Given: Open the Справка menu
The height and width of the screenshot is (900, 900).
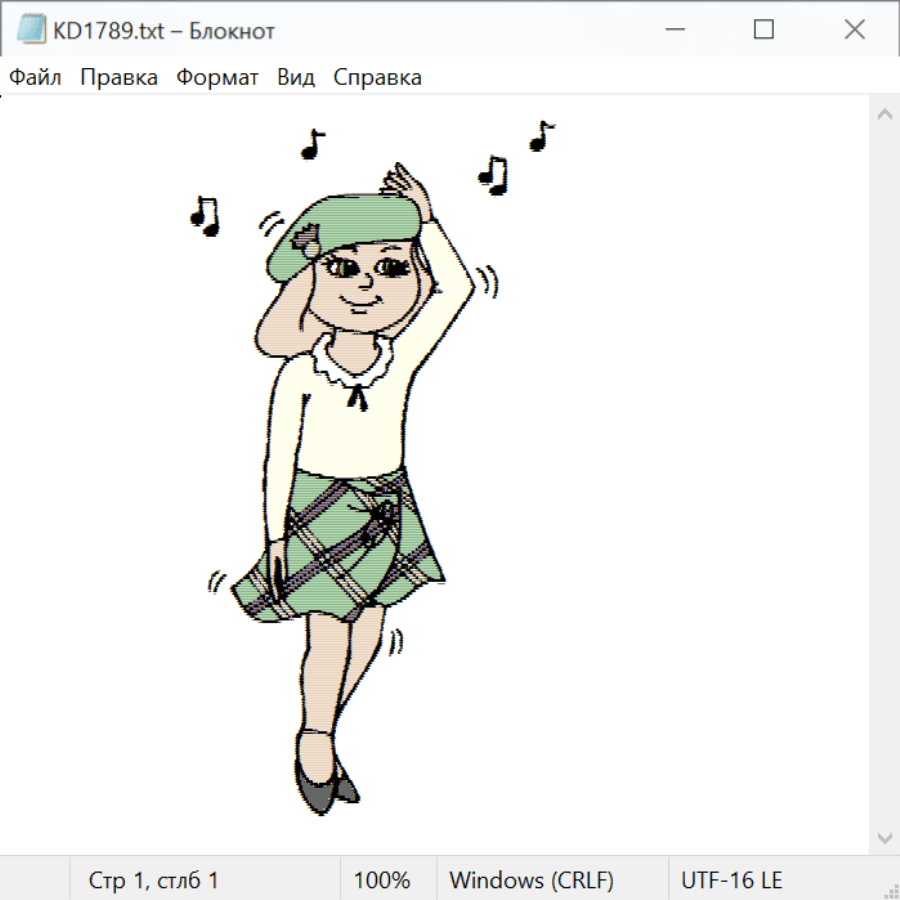Looking at the screenshot, I should pyautogui.click(x=377, y=78).
